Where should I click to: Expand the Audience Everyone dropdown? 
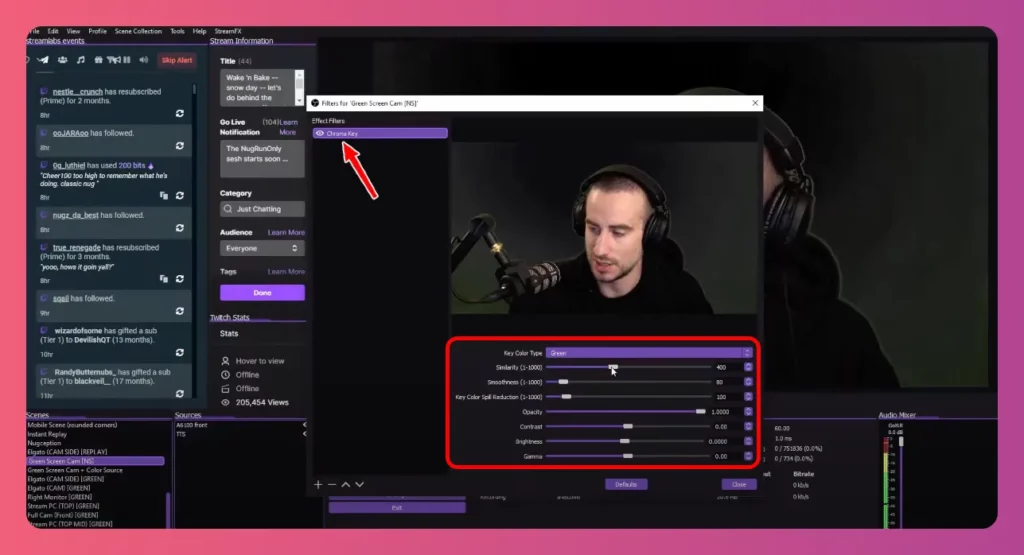pyautogui.click(x=263, y=248)
